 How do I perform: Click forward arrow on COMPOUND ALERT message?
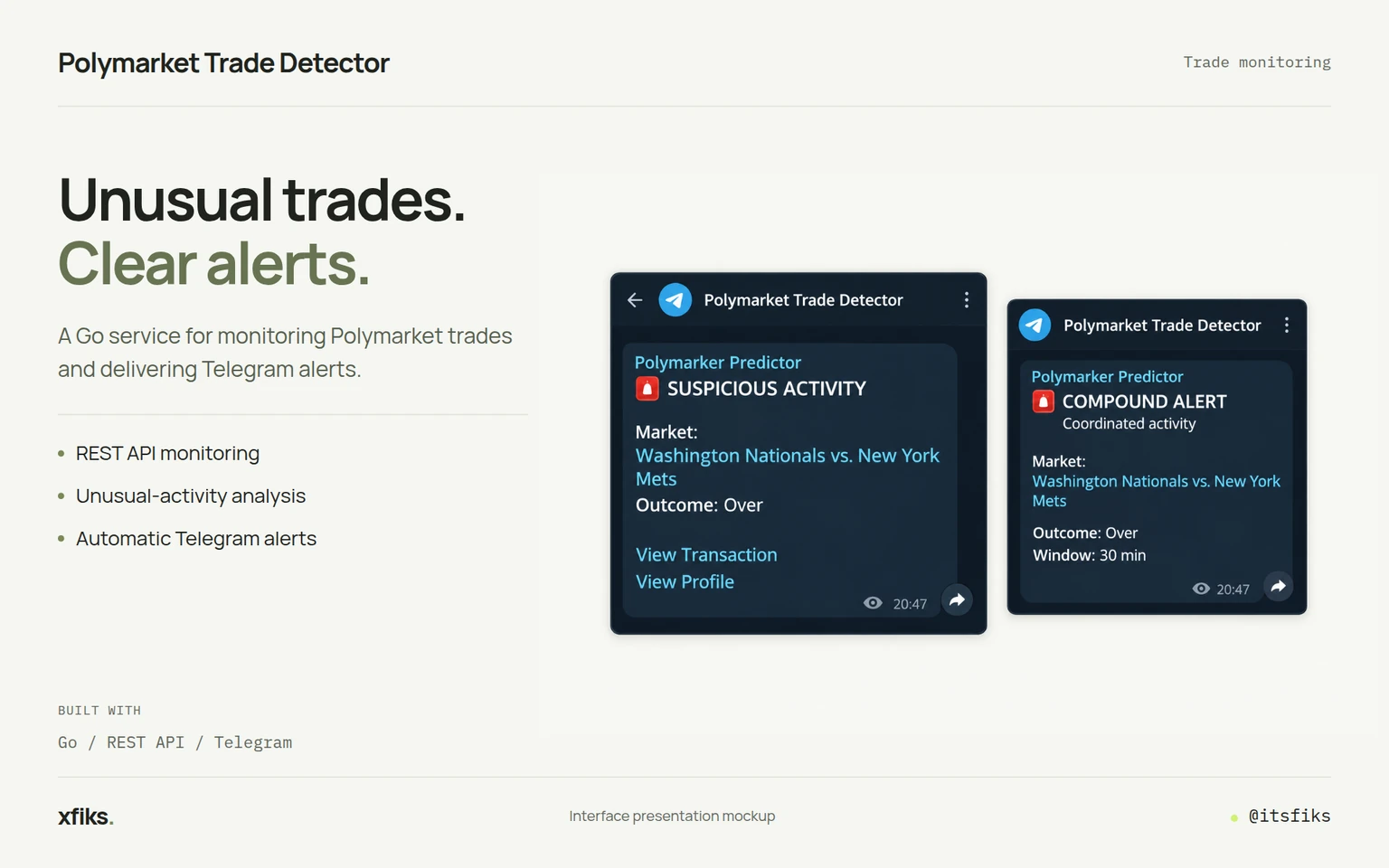click(x=1278, y=586)
